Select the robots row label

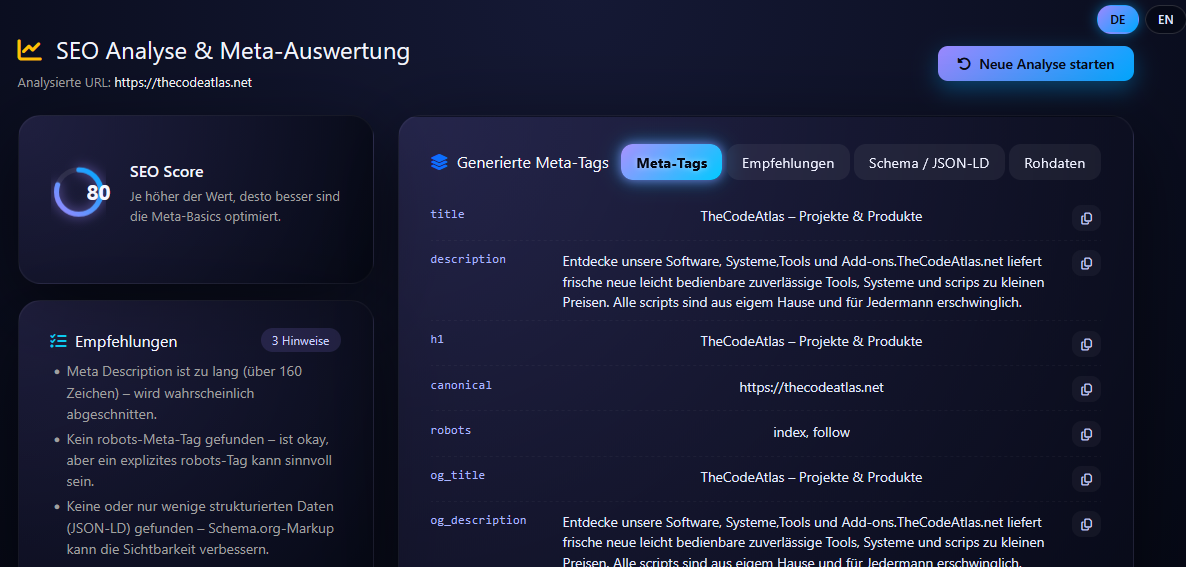pyautogui.click(x=450, y=430)
